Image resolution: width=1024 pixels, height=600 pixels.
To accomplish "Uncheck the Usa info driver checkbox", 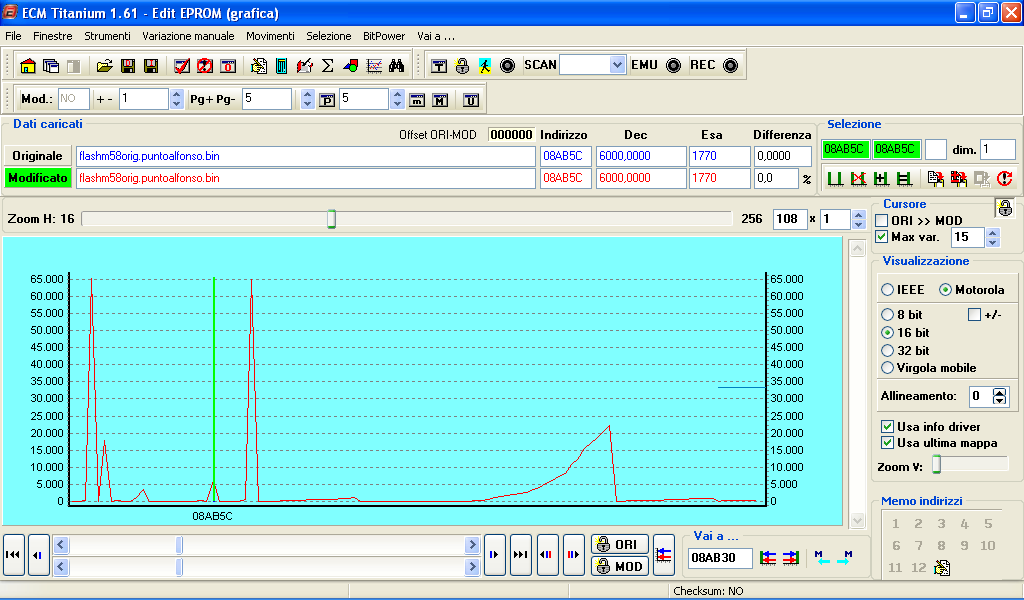I will 887,427.
